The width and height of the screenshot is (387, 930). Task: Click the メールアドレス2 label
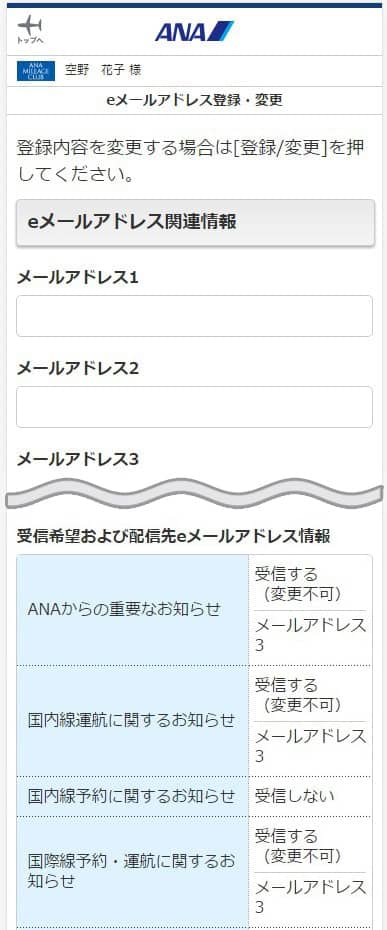pos(78,368)
